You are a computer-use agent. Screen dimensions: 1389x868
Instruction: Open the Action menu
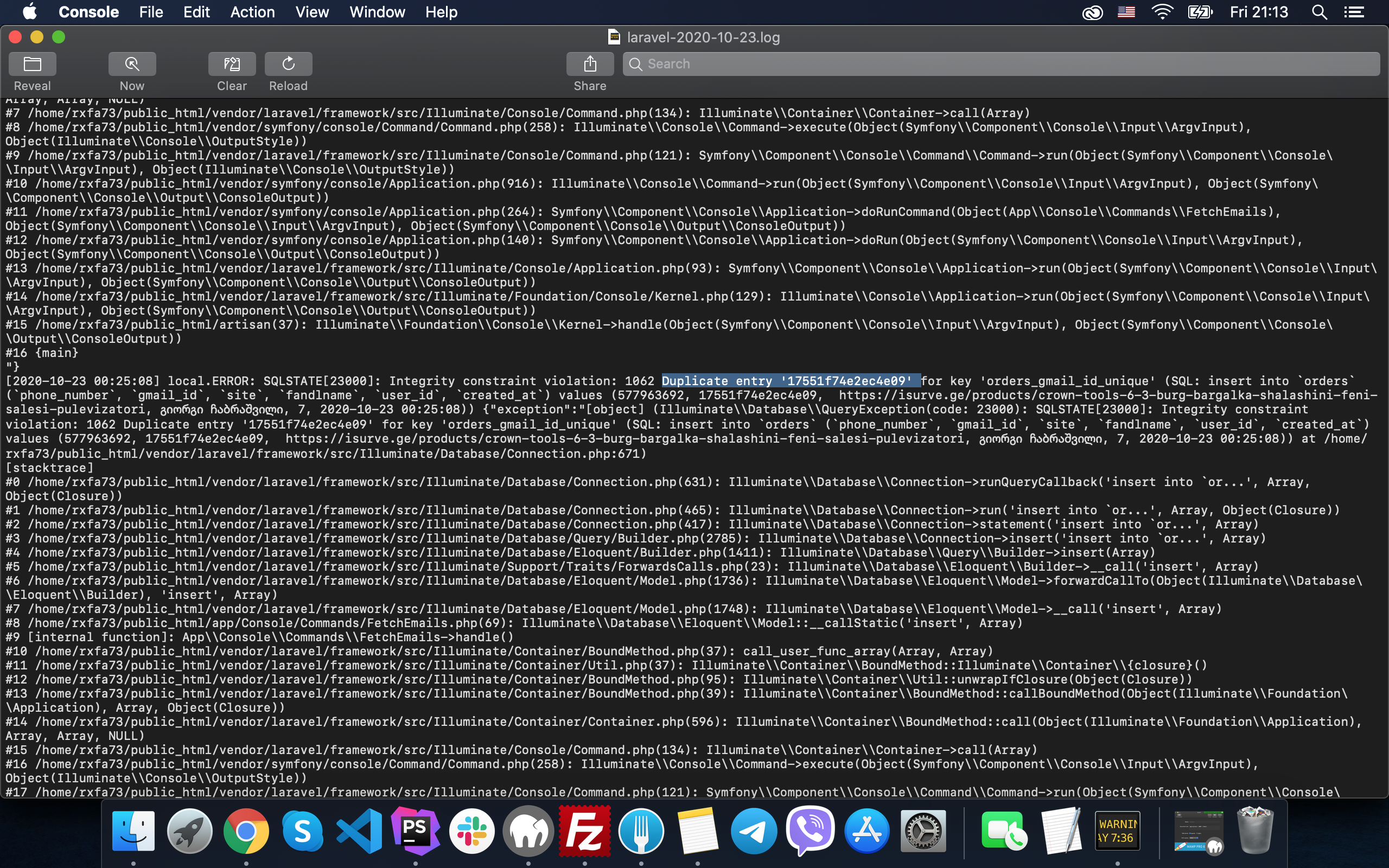252,11
